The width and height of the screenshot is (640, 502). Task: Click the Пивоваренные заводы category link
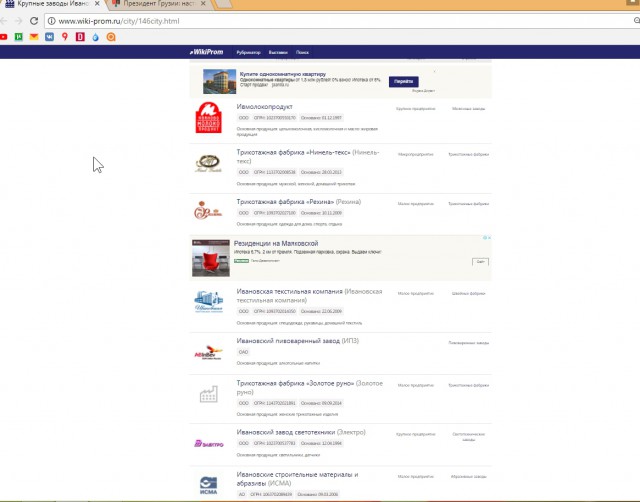pos(469,343)
